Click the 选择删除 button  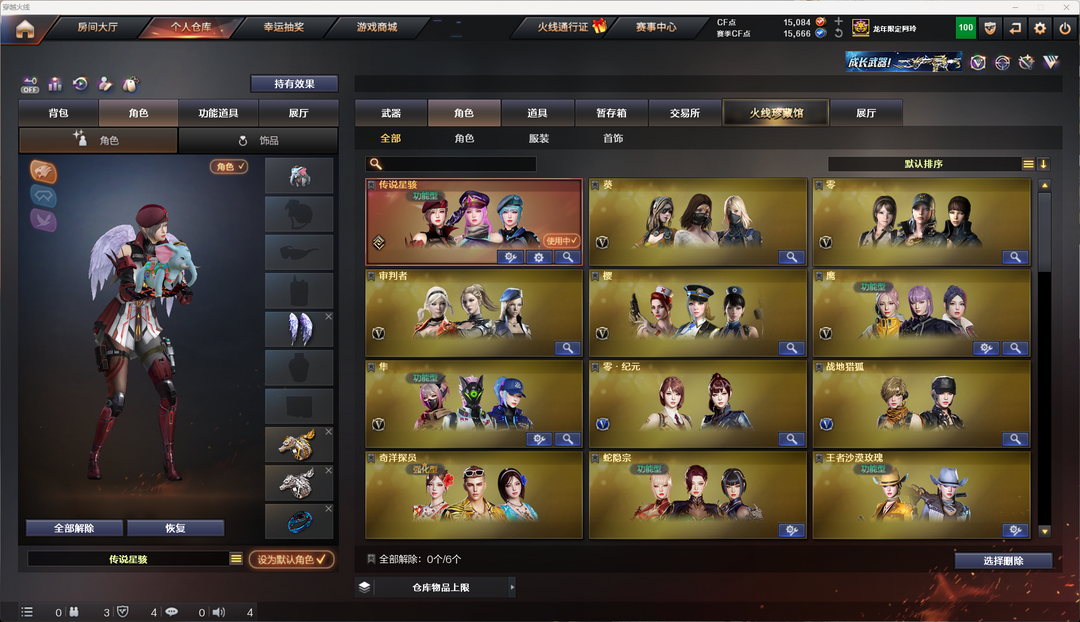point(1003,561)
